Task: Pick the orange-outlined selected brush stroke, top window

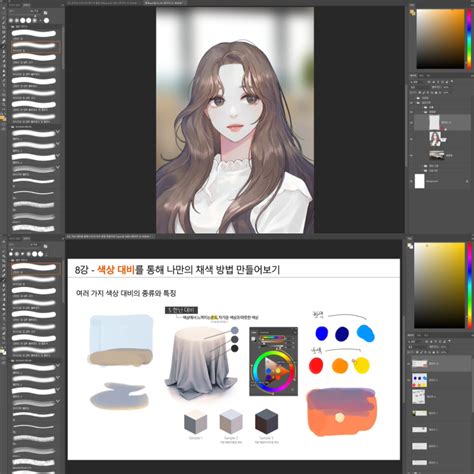Action: (x=36, y=47)
